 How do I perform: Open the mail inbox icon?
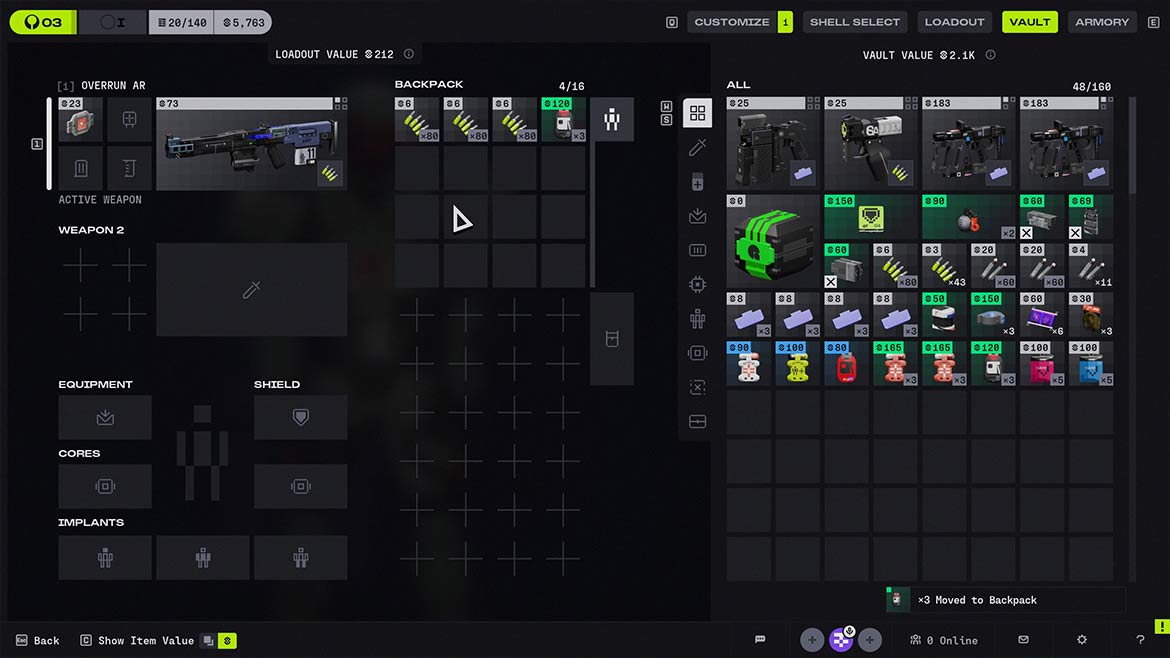1023,640
